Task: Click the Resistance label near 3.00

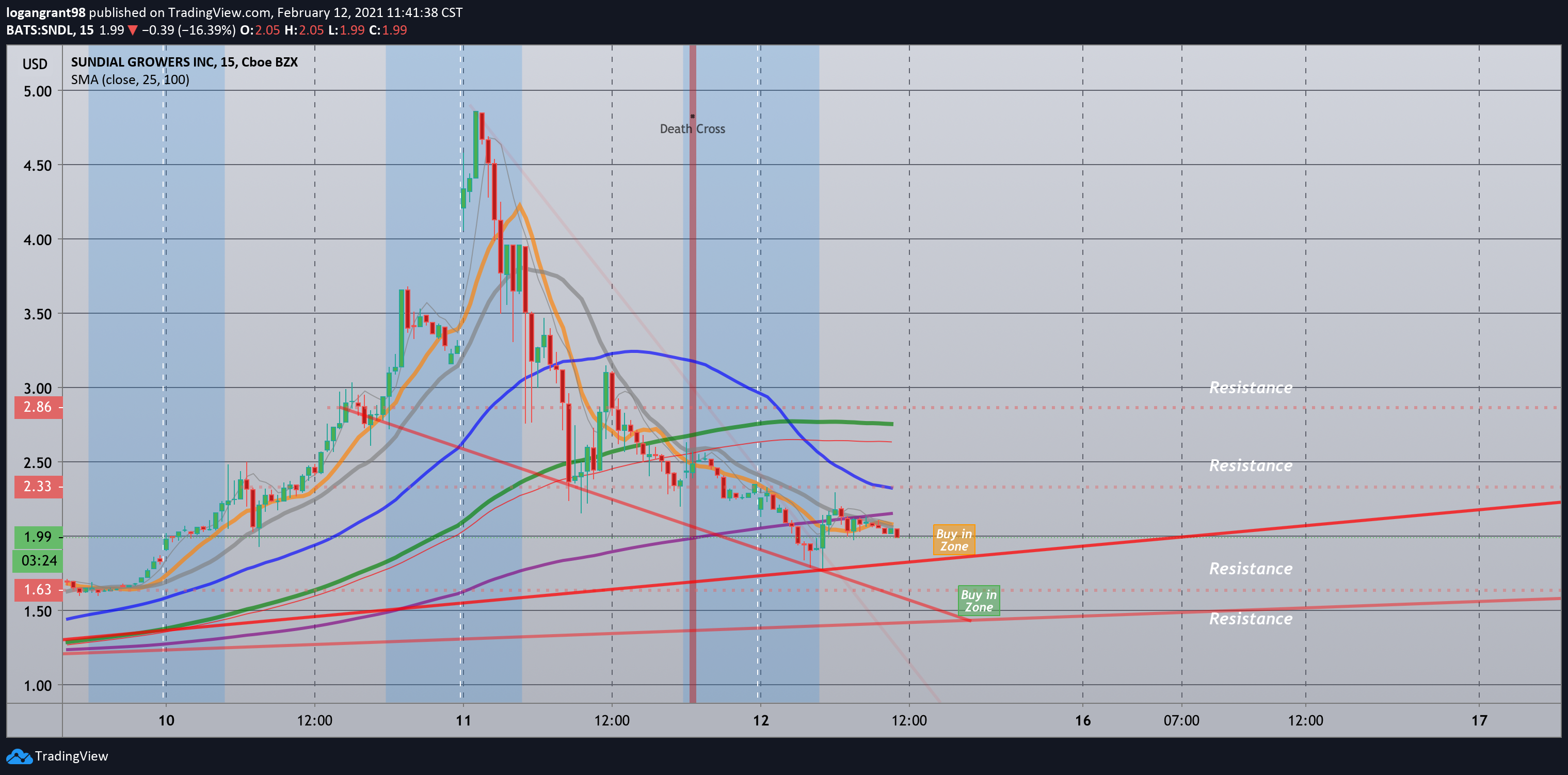Action: [x=1250, y=387]
